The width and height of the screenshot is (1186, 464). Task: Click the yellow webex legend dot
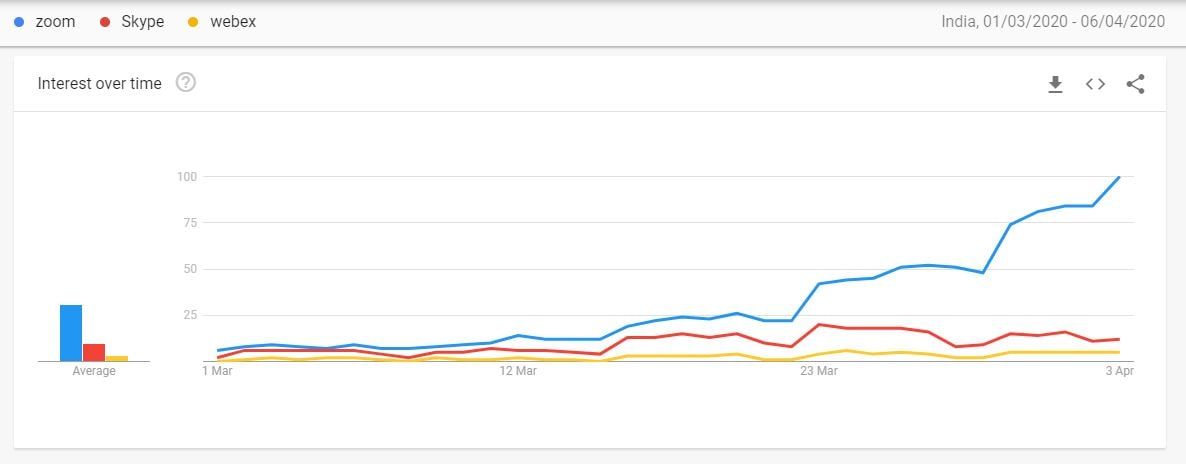click(x=193, y=22)
